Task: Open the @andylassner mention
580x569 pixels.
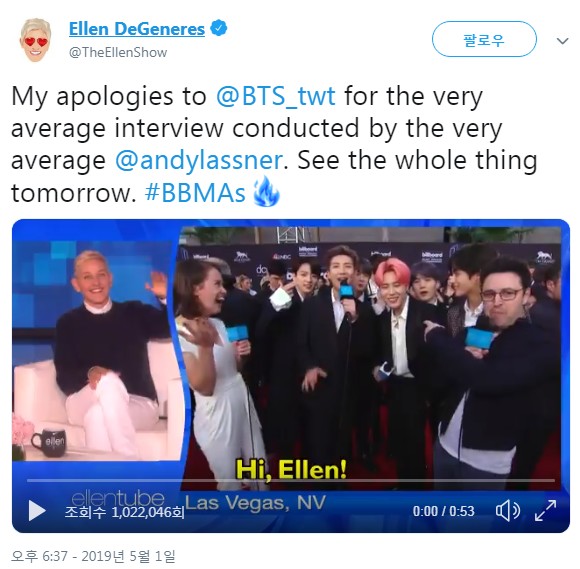Action: click(x=199, y=161)
